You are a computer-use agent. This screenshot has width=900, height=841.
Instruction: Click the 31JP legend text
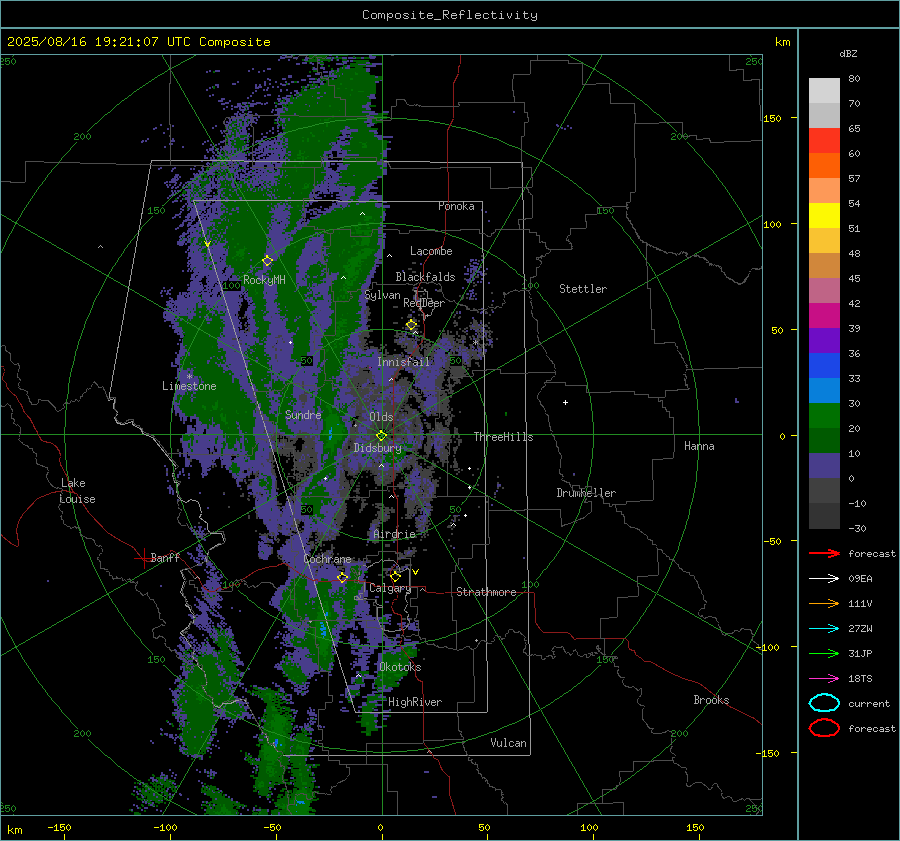click(860, 653)
